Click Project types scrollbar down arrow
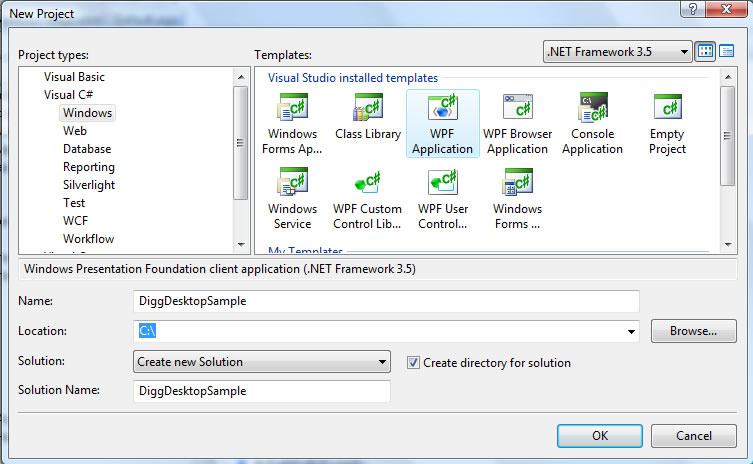Screen dimensions: 753x464 [241, 245]
